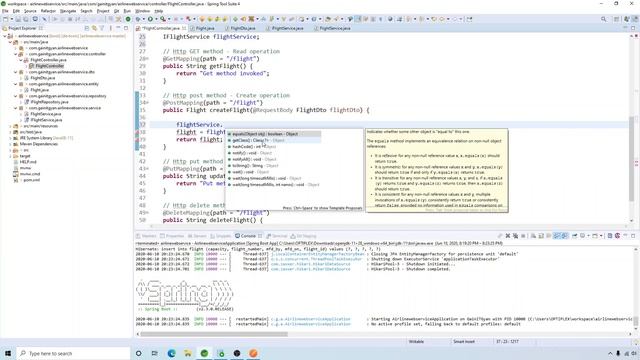This screenshot has height=360, width=640.
Task: Click the Open Perspective icon
Action: point(616,19)
